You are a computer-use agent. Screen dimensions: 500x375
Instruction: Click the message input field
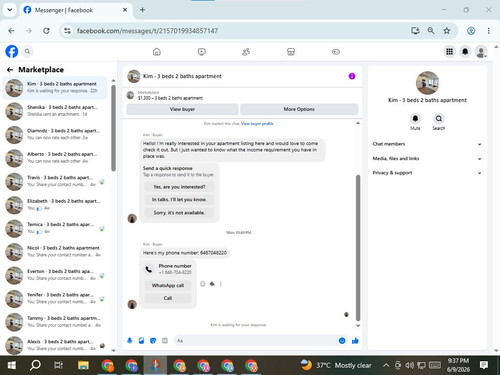pos(255,341)
